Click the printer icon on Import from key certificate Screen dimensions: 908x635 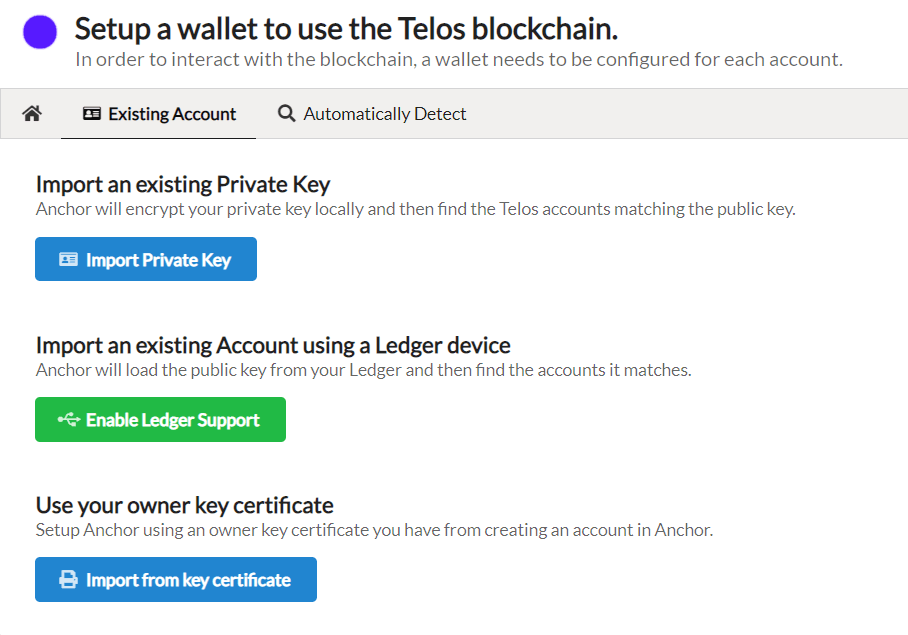click(x=68, y=579)
